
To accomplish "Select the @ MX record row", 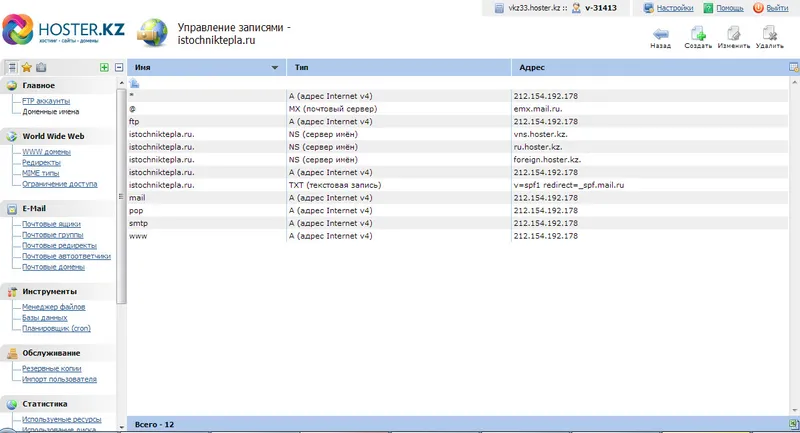I will pos(458,109).
